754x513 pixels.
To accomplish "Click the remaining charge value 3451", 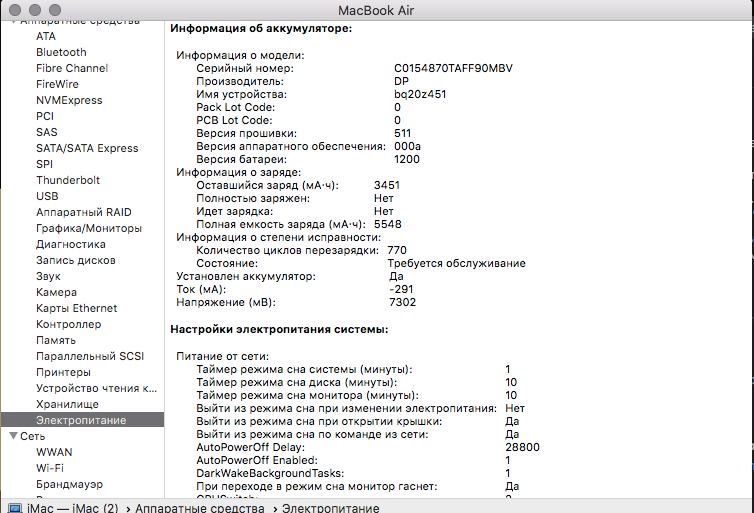I will tap(387, 185).
